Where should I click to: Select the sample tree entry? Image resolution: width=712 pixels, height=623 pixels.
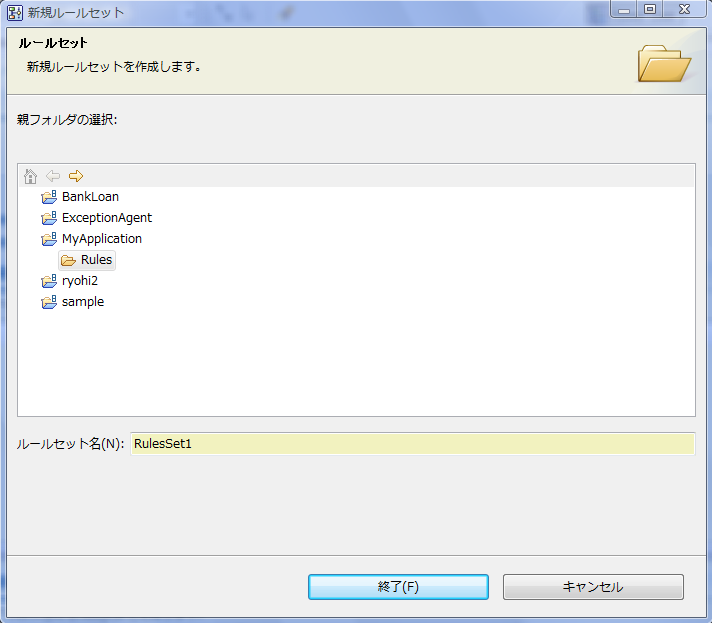pyautogui.click(x=83, y=302)
